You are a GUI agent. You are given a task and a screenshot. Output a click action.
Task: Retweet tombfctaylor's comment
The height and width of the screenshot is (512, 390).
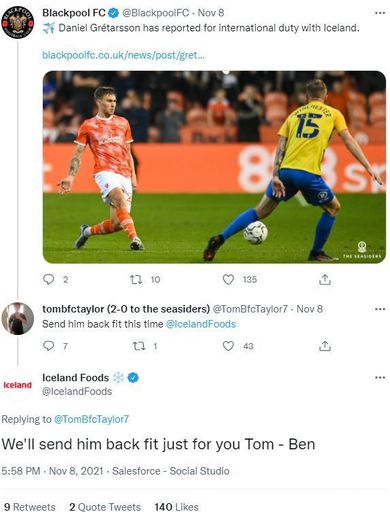coord(138,346)
